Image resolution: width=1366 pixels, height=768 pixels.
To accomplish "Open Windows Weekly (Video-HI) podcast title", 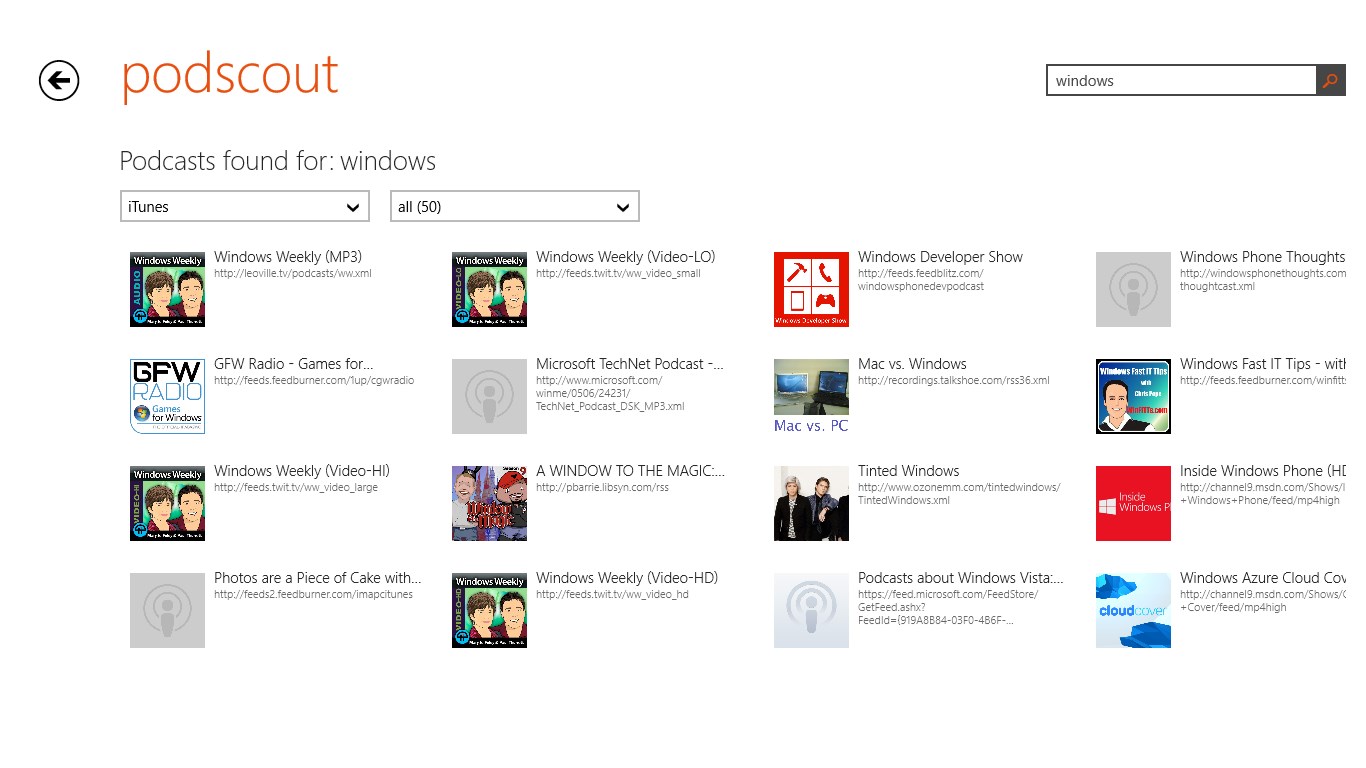I will [x=302, y=471].
